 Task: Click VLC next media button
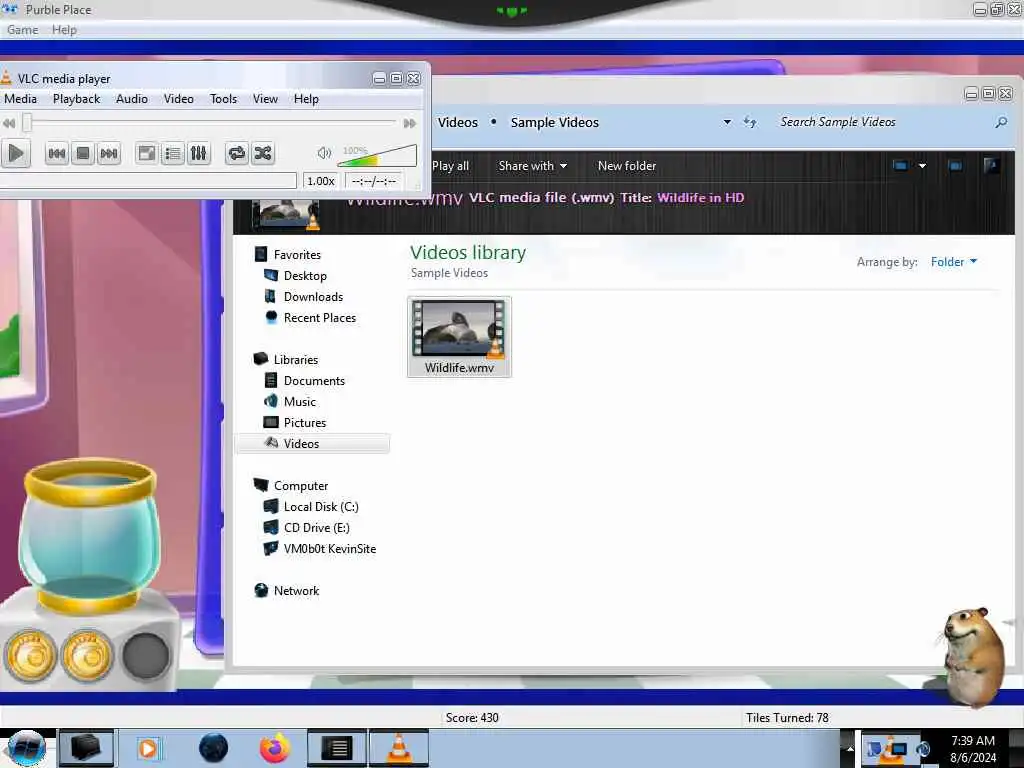[x=108, y=153]
